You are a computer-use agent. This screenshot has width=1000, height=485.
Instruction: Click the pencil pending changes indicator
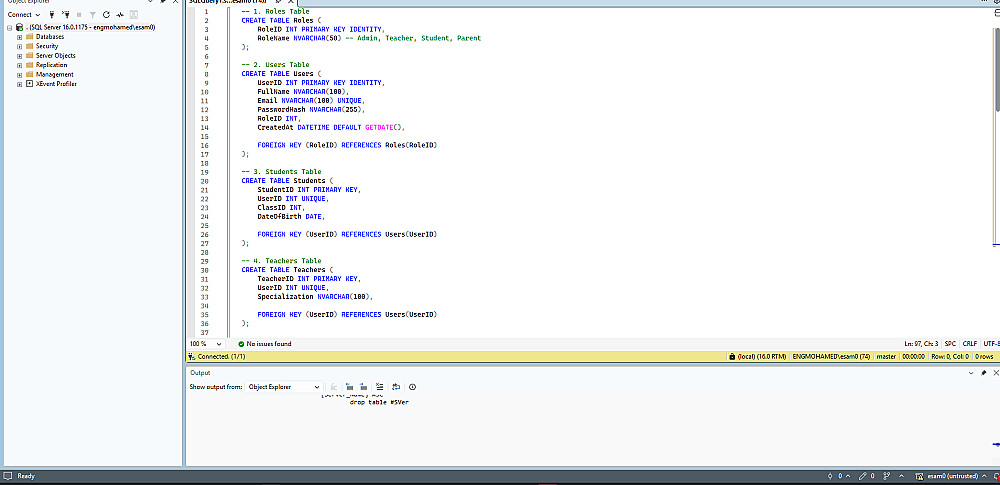click(x=866, y=476)
